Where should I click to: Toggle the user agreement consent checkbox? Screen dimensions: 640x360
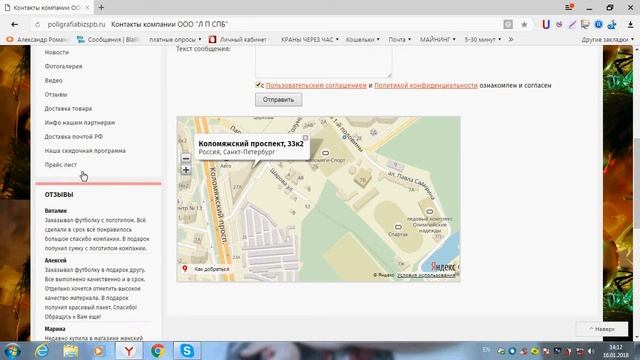(x=258, y=85)
